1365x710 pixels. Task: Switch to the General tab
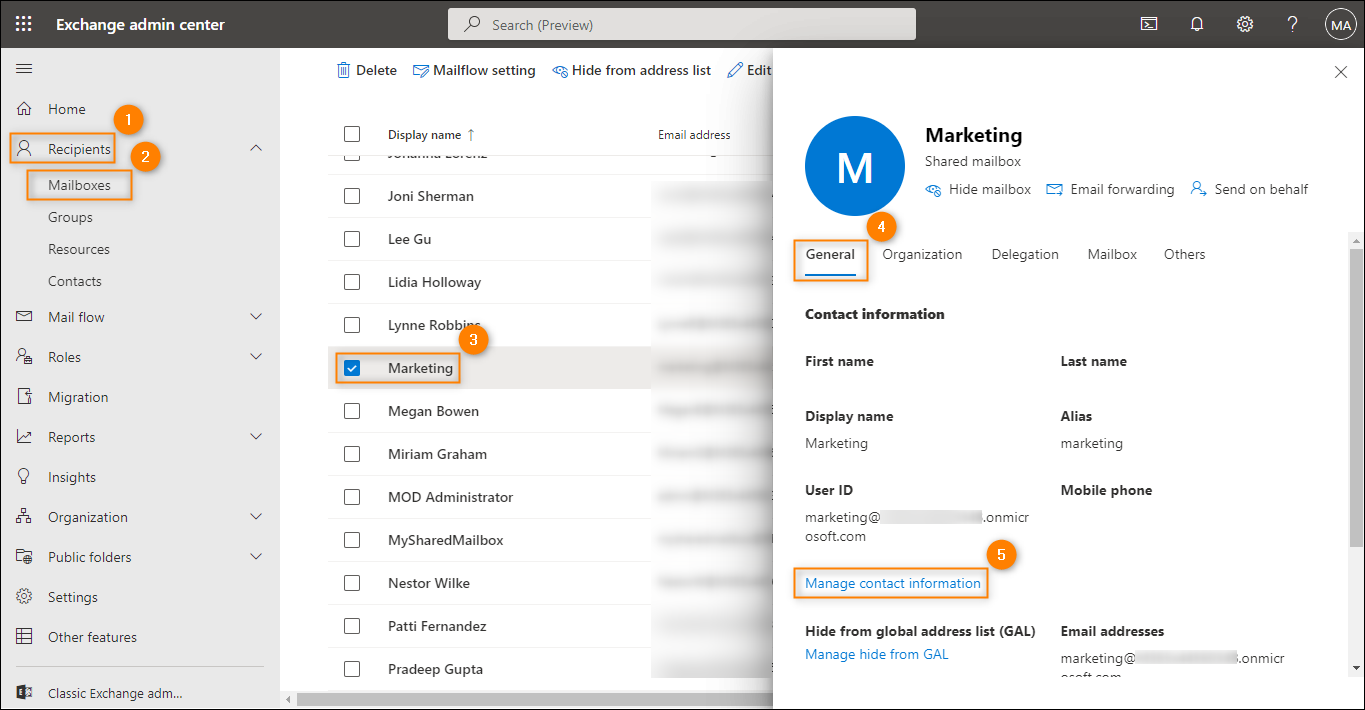(x=830, y=254)
